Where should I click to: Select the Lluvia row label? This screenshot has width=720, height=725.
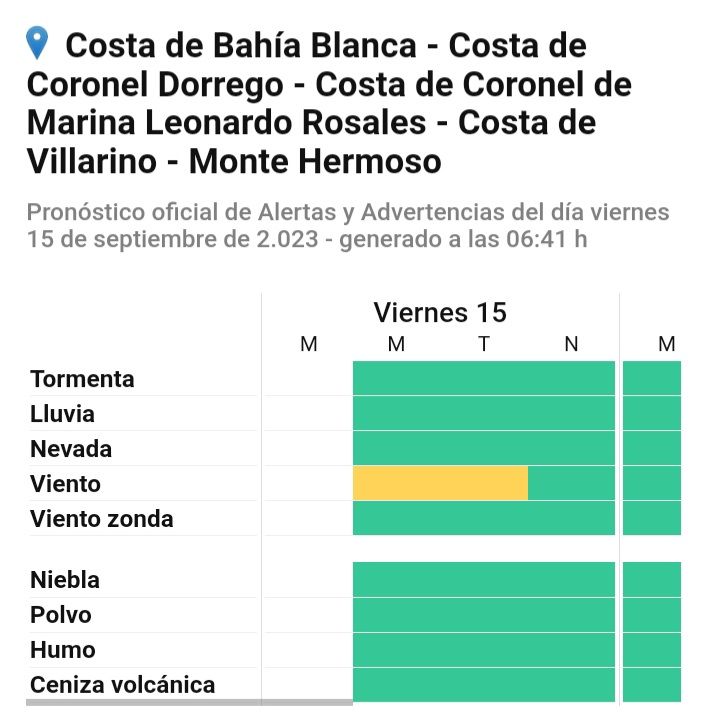(x=62, y=414)
